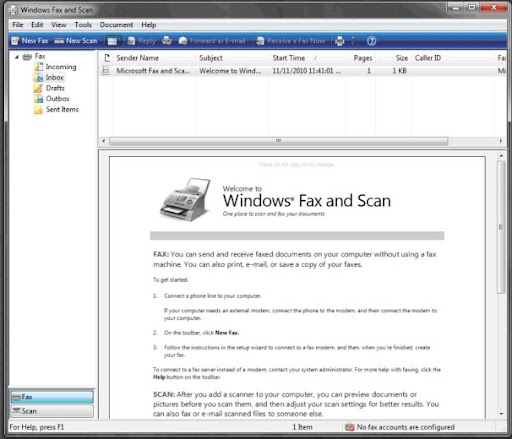Open the View menu
This screenshot has width=512, height=439.
coord(59,25)
